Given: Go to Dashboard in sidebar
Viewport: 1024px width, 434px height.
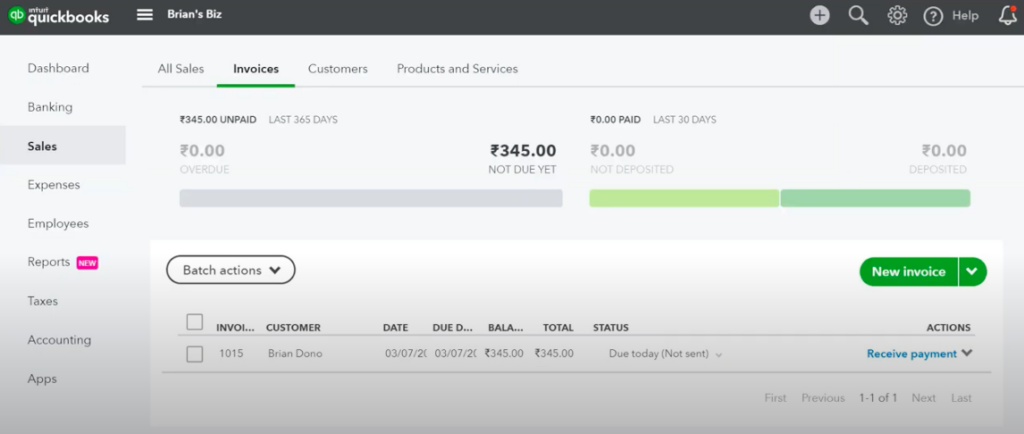Looking at the screenshot, I should [x=58, y=69].
